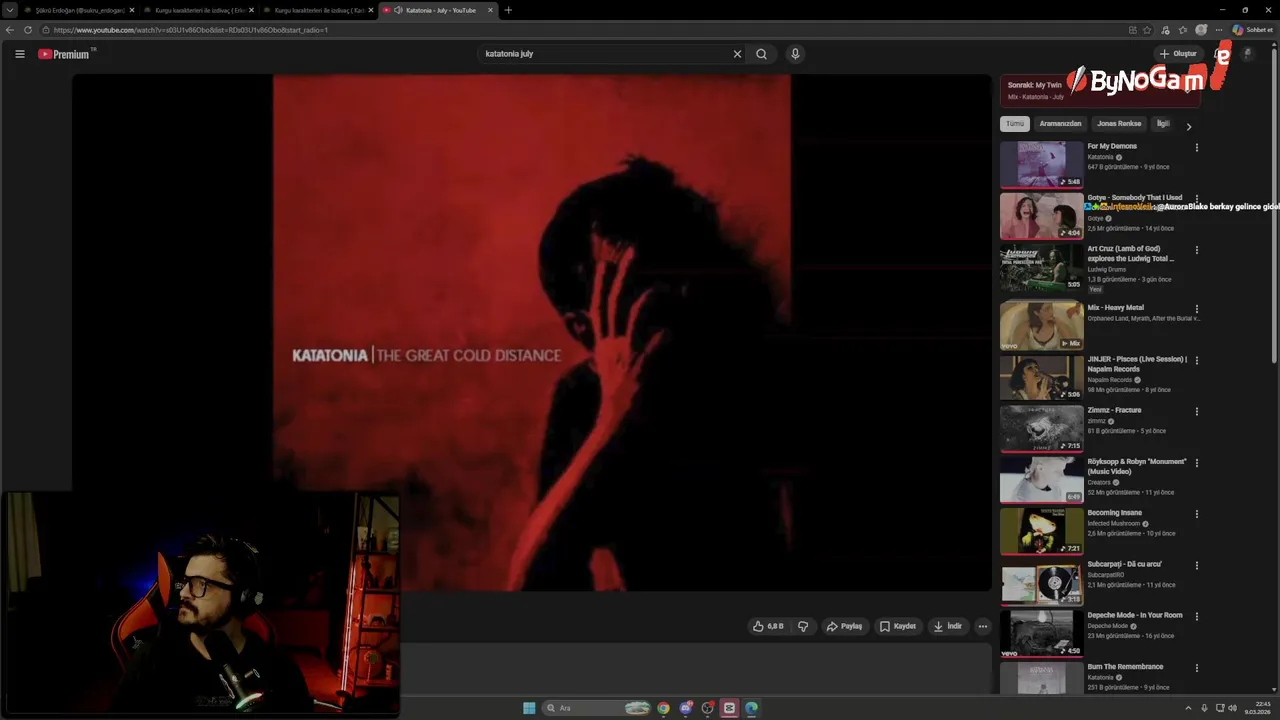
Task: Open Zimmz - Fracture thumbnail
Action: point(1041,428)
